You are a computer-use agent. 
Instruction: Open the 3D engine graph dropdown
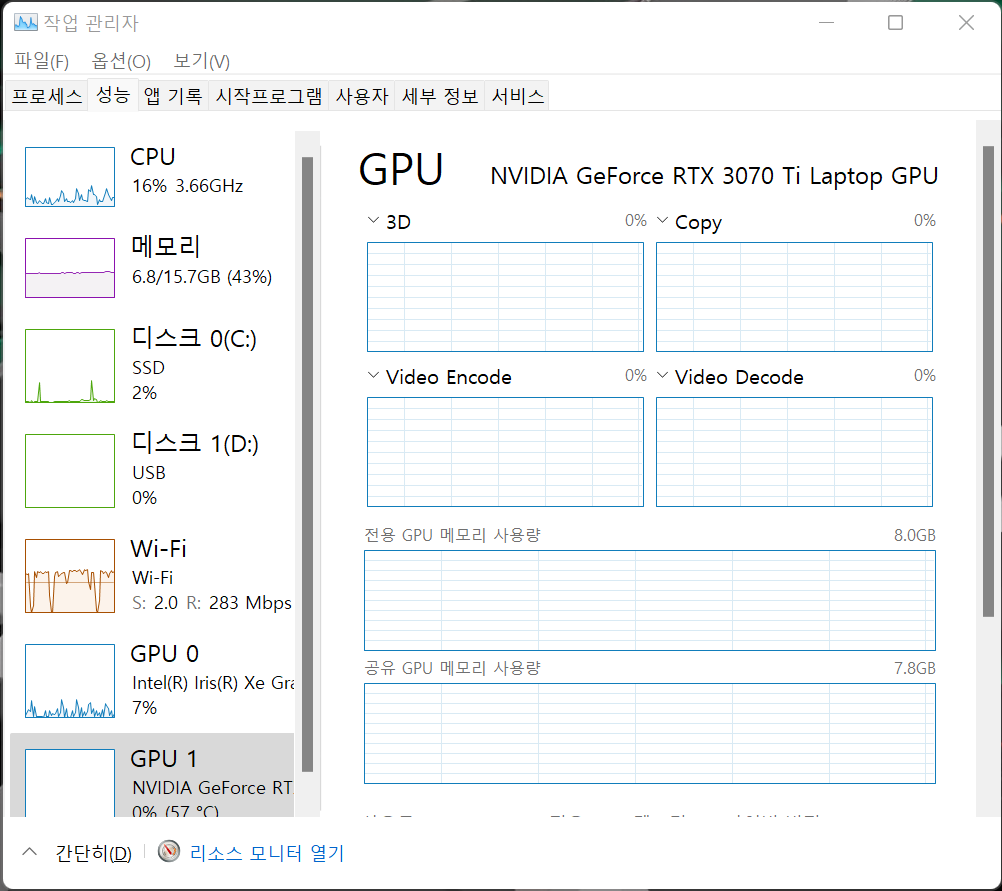tap(374, 221)
